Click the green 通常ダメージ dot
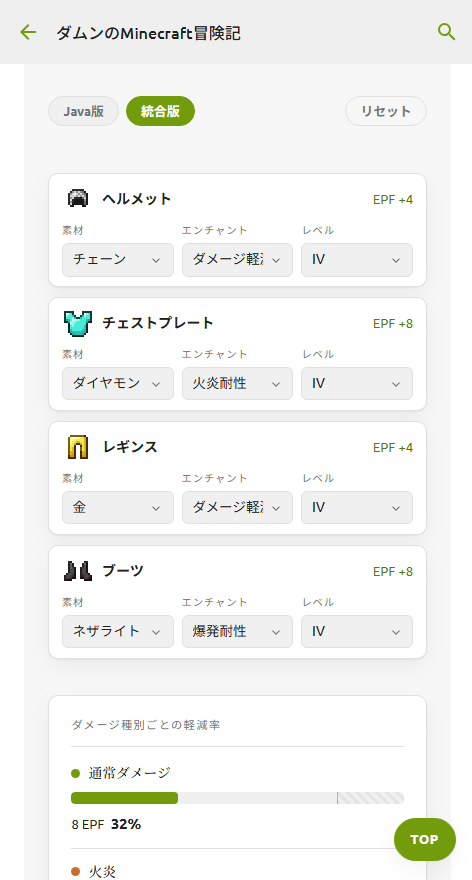Viewport: 472px width, 880px height. click(76, 773)
